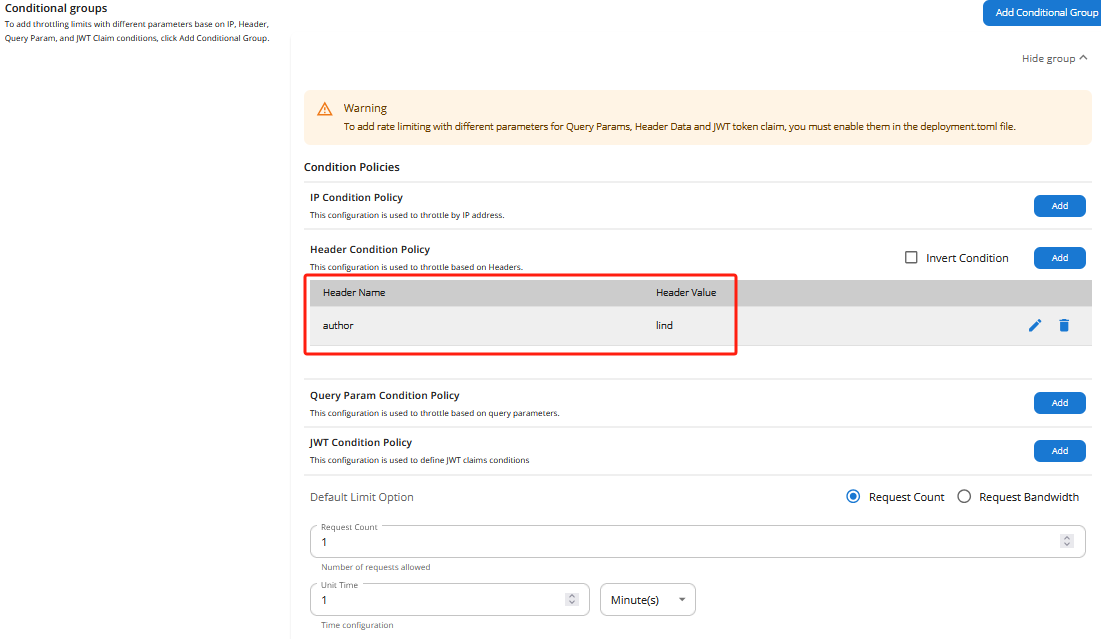
Task: Delete the author header condition row
Action: (1064, 325)
